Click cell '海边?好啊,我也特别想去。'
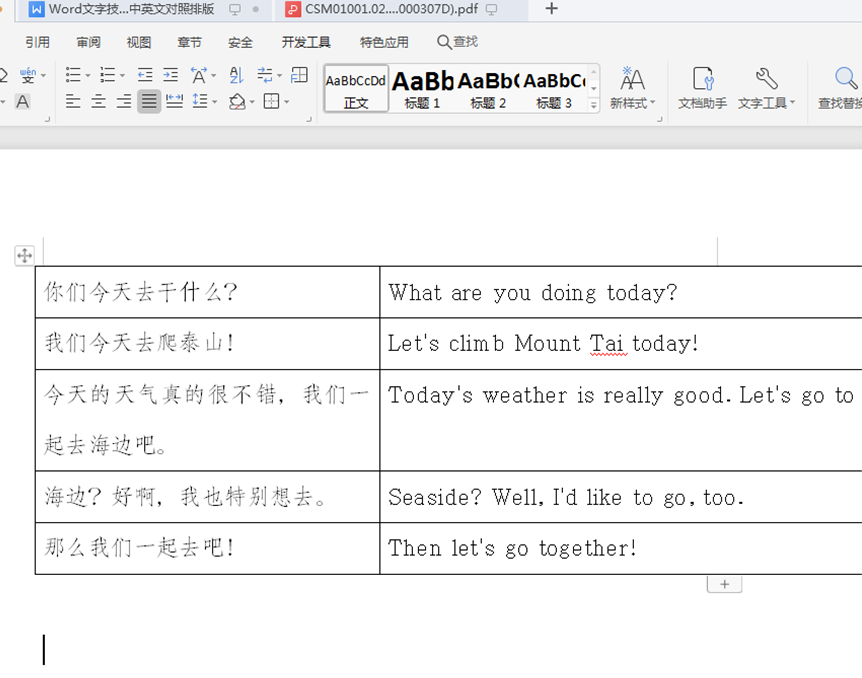The width and height of the screenshot is (862, 678). [207, 497]
